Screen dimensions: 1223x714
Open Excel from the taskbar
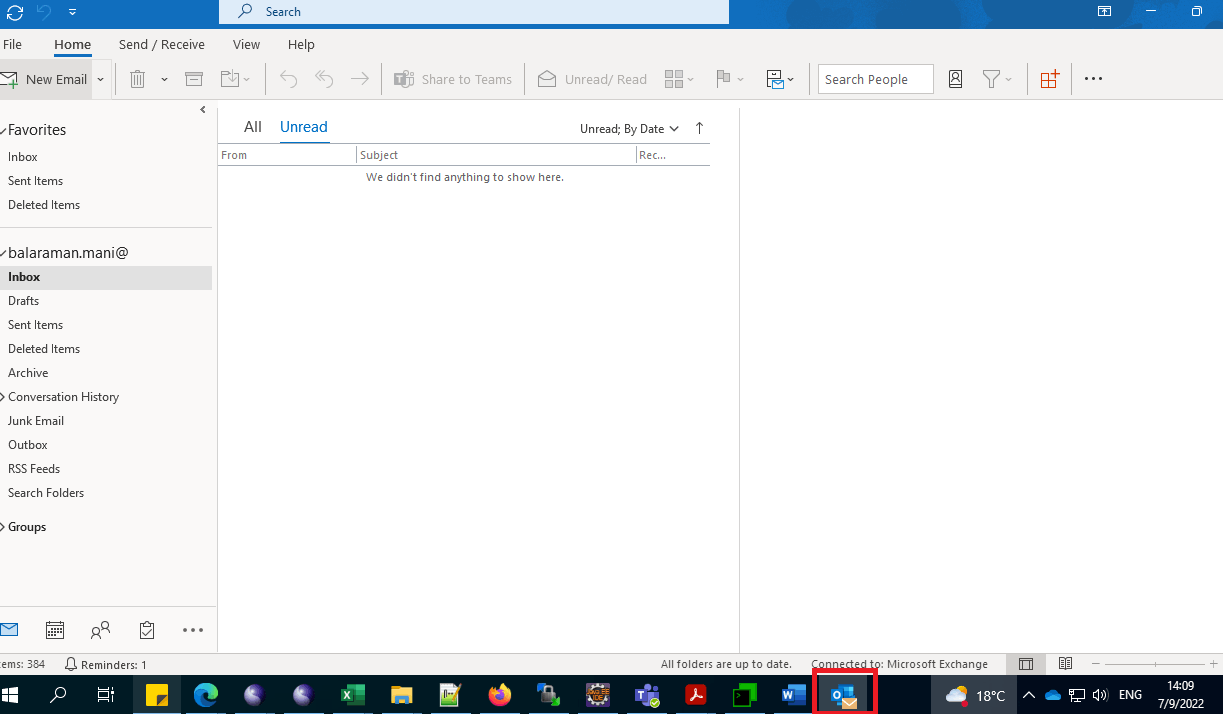[x=352, y=694]
